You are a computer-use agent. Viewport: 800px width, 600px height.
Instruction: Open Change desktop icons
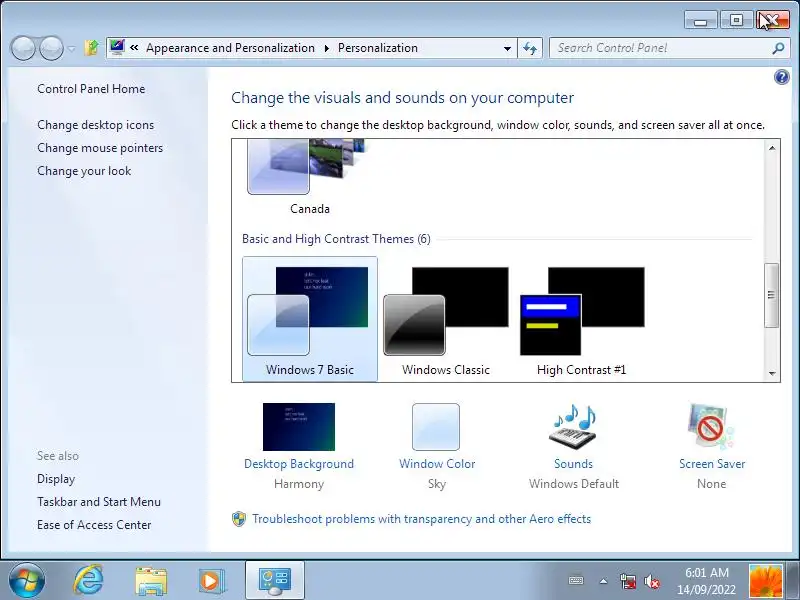pos(95,125)
